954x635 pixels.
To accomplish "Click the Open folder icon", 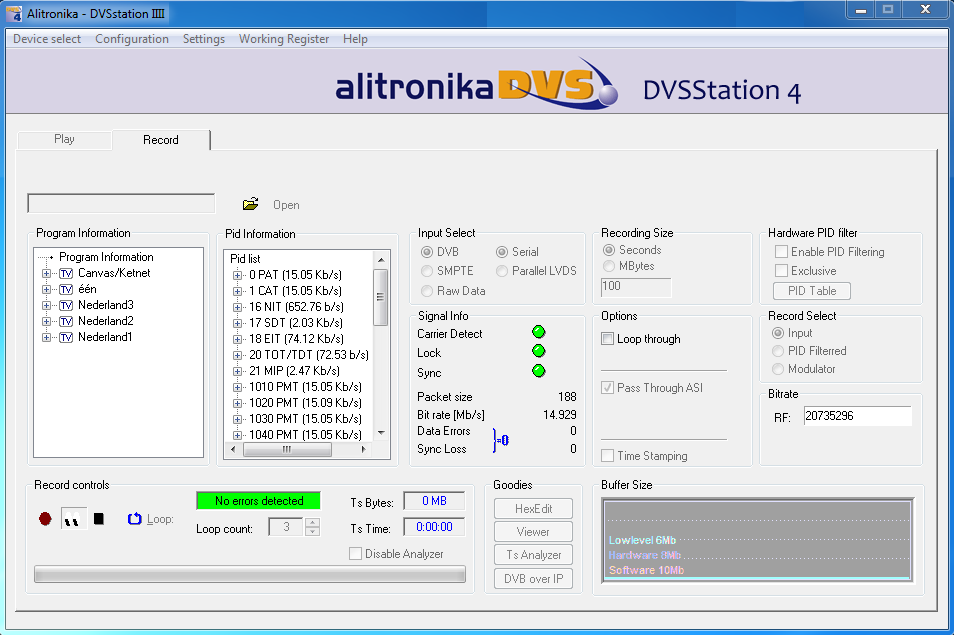I will point(250,204).
